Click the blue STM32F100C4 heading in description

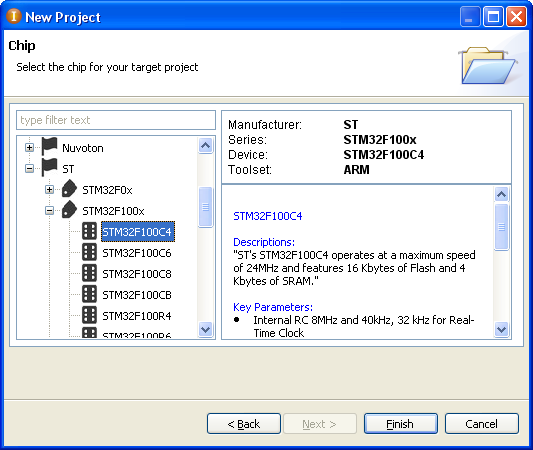268,216
